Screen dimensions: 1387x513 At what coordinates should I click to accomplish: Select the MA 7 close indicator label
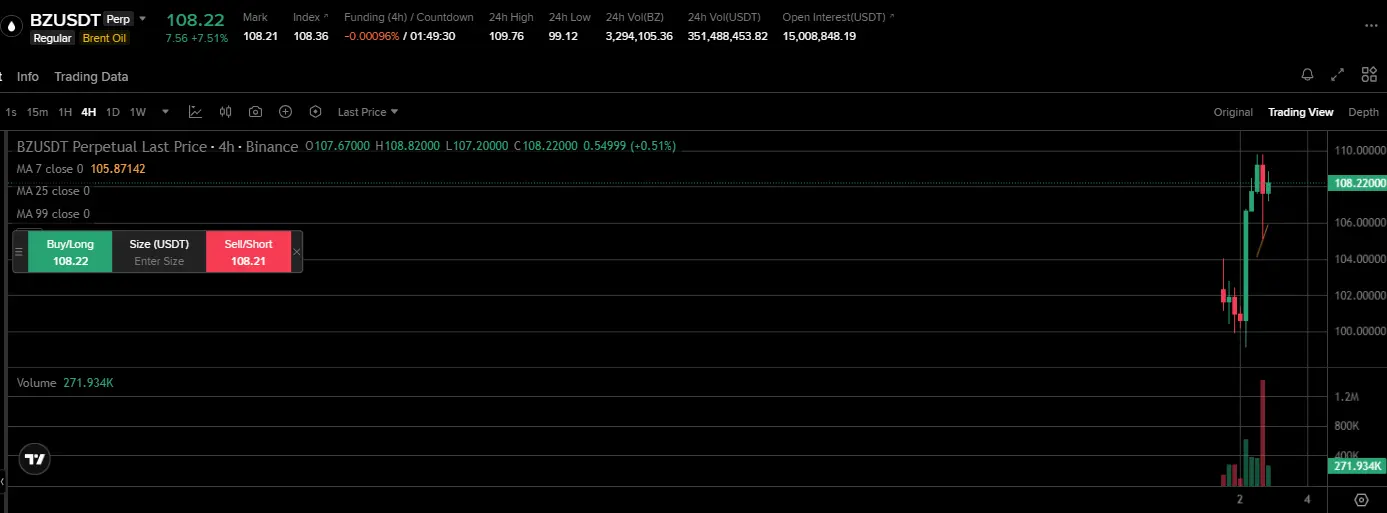(x=50, y=169)
